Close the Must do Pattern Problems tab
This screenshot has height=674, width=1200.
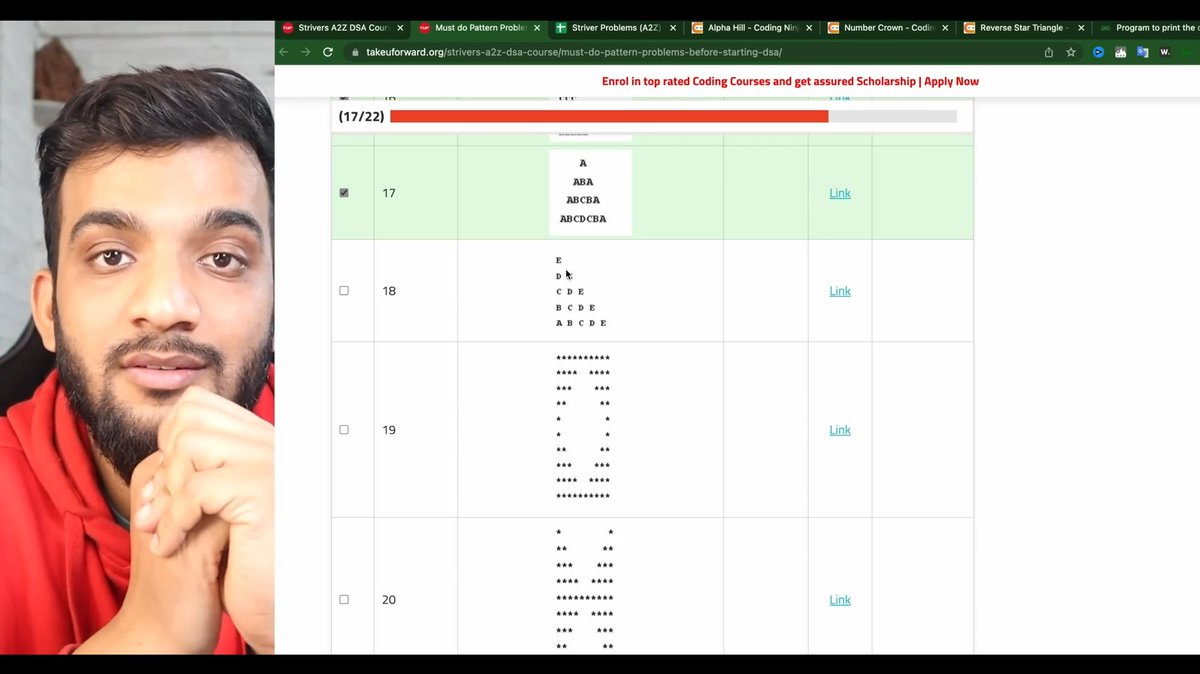[537, 28]
